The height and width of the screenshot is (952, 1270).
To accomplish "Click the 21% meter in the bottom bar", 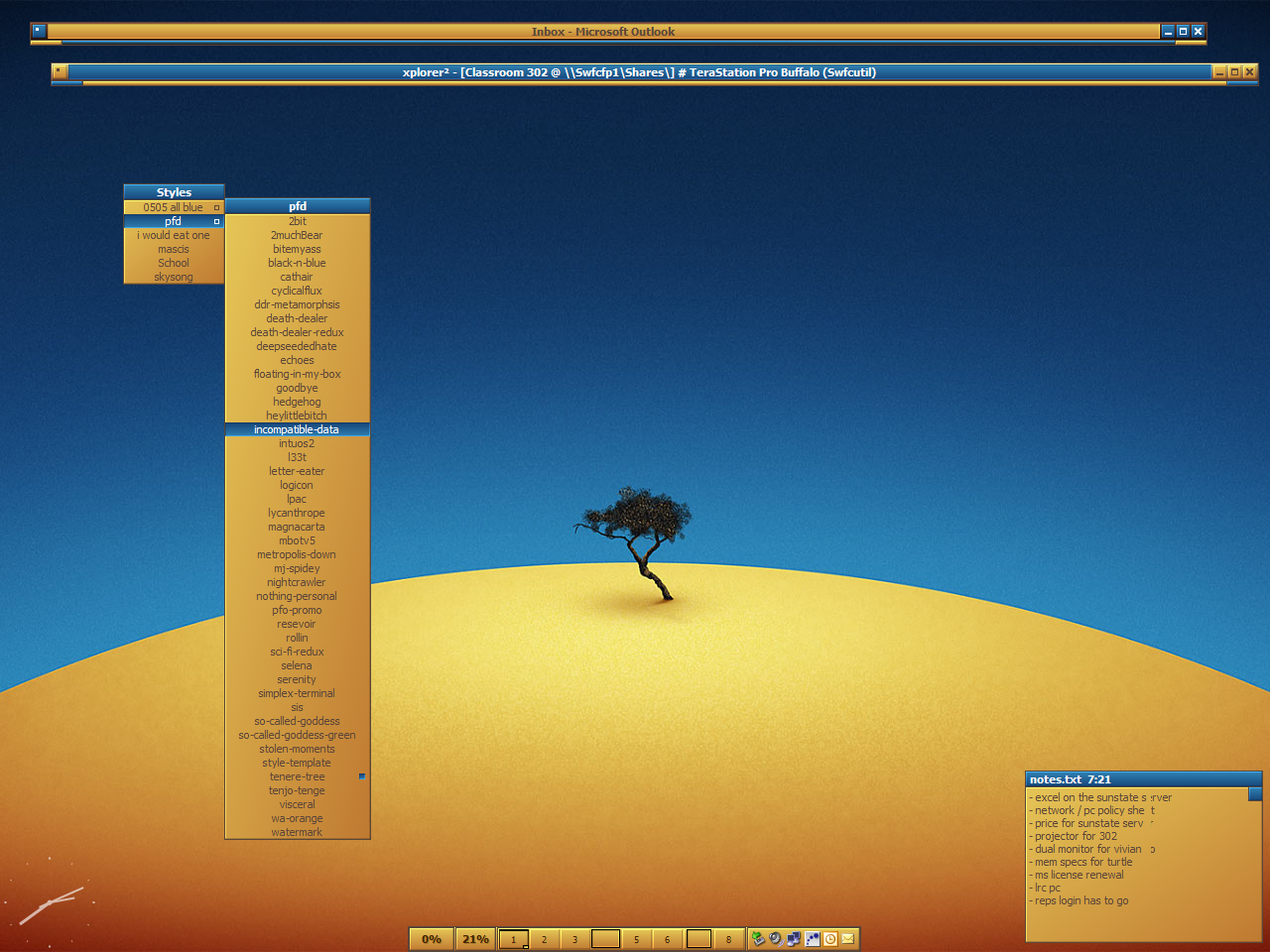I will click(x=476, y=939).
